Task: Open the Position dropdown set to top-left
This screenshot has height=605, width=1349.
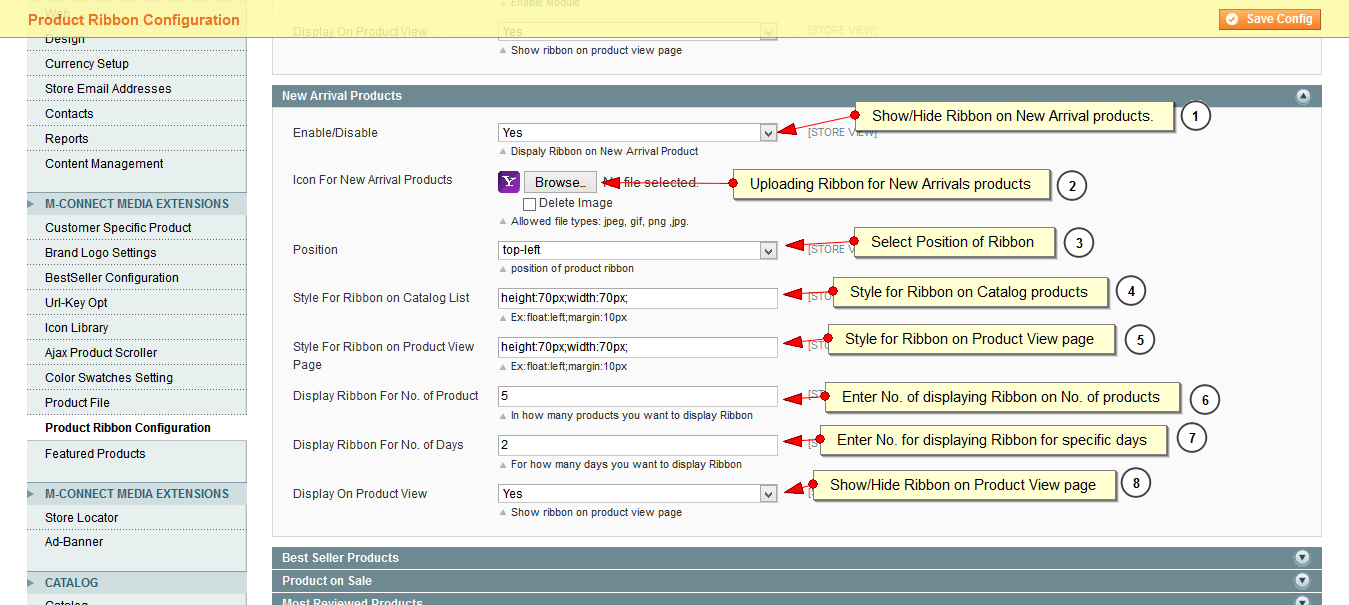Action: pyautogui.click(x=637, y=250)
